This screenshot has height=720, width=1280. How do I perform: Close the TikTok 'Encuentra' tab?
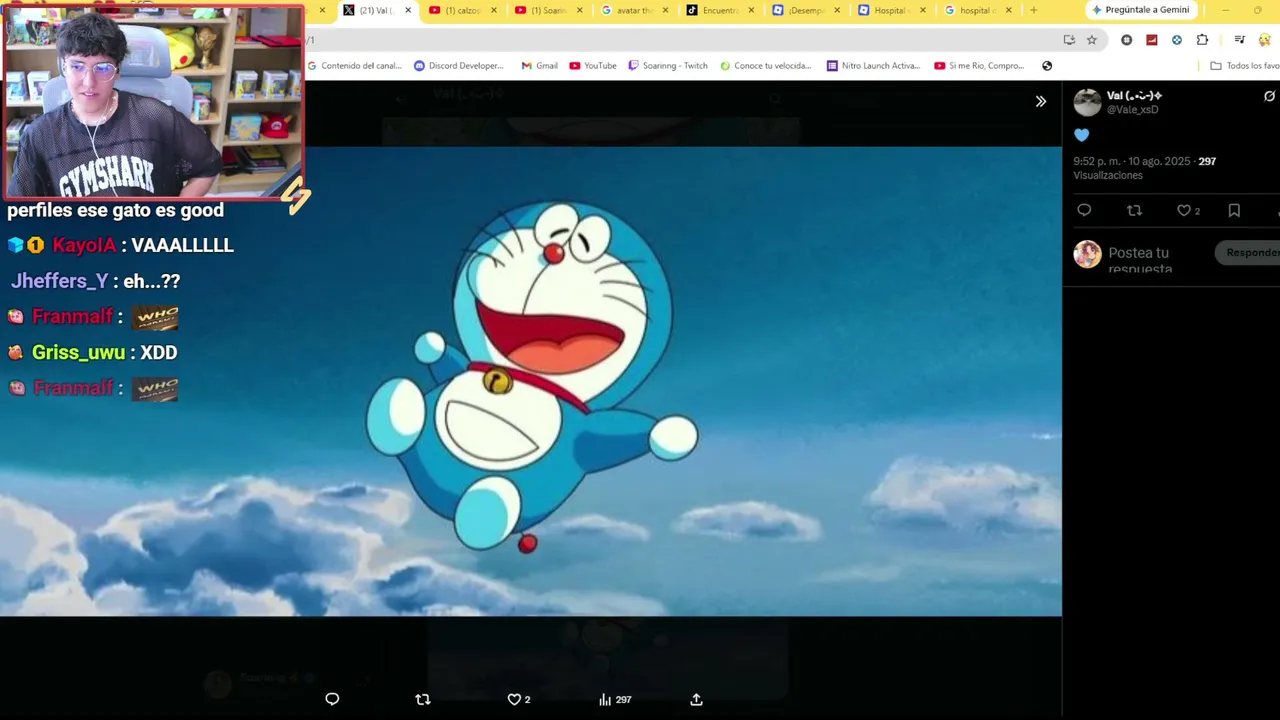click(x=752, y=10)
